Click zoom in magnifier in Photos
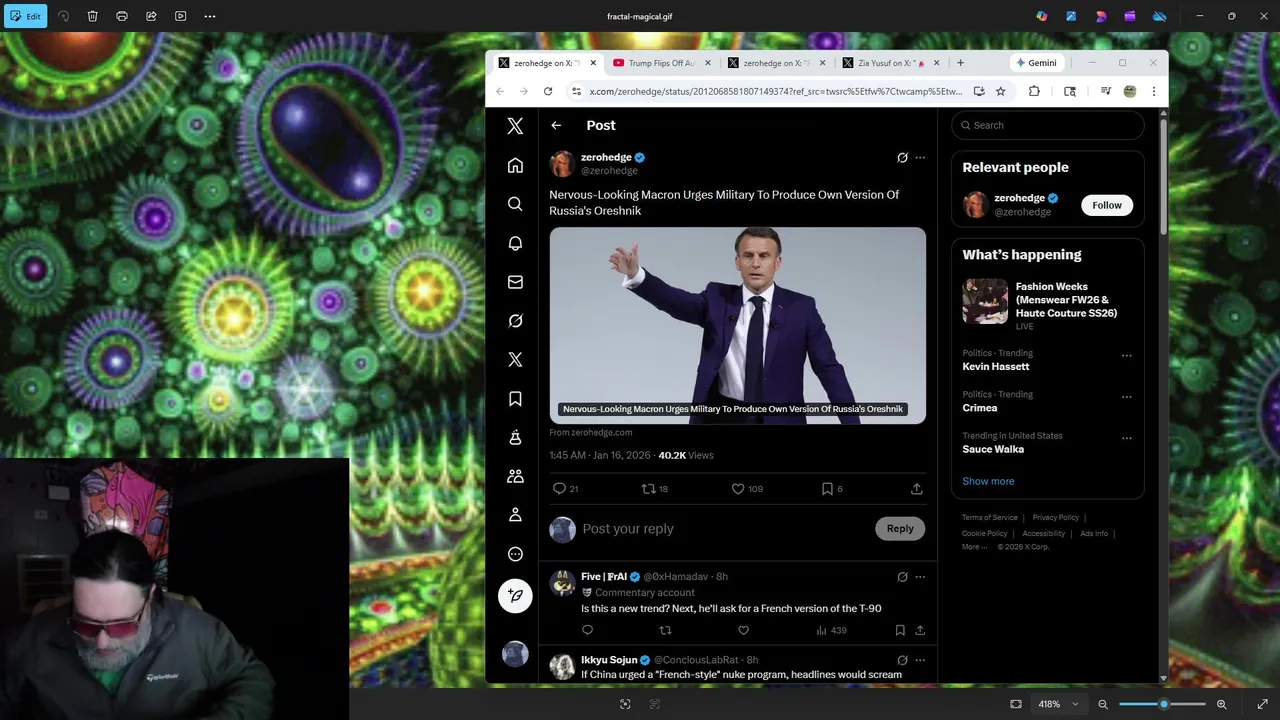Screen dimensions: 1280x720 [x=1221, y=704]
